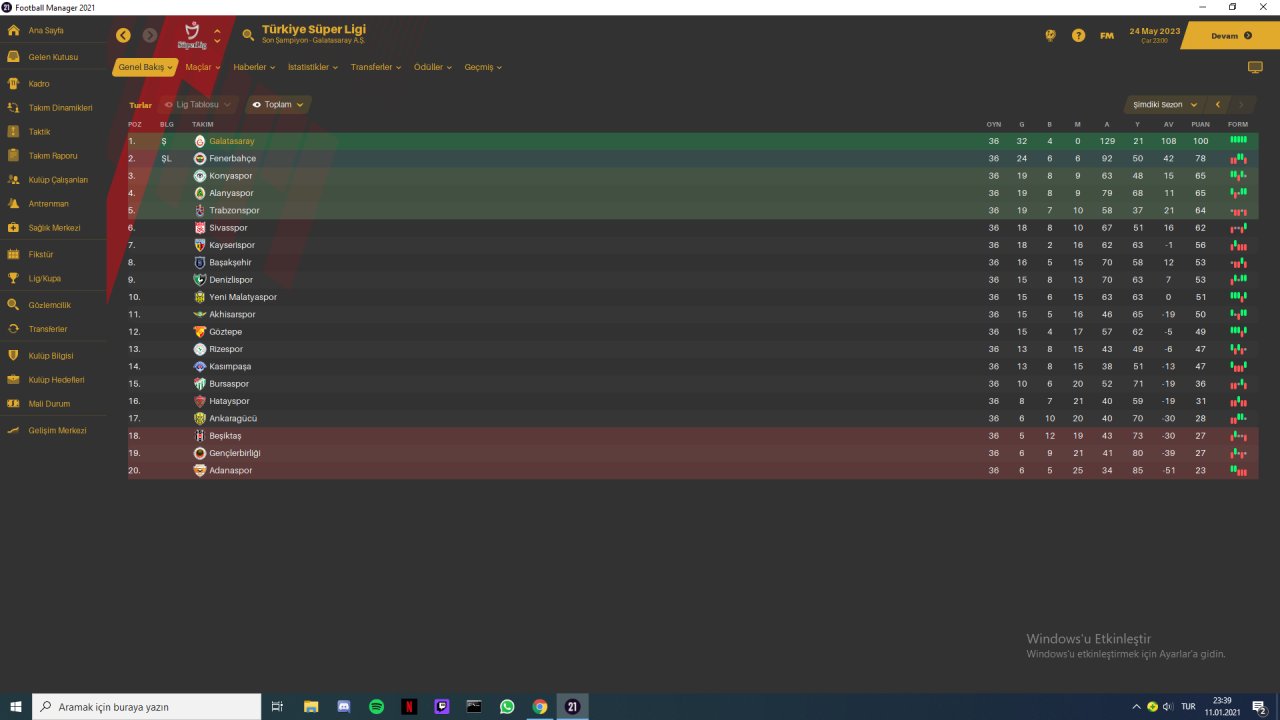Expand the İstatistikler dropdown menu
Image resolution: width=1280 pixels, height=720 pixels.
[x=313, y=67]
